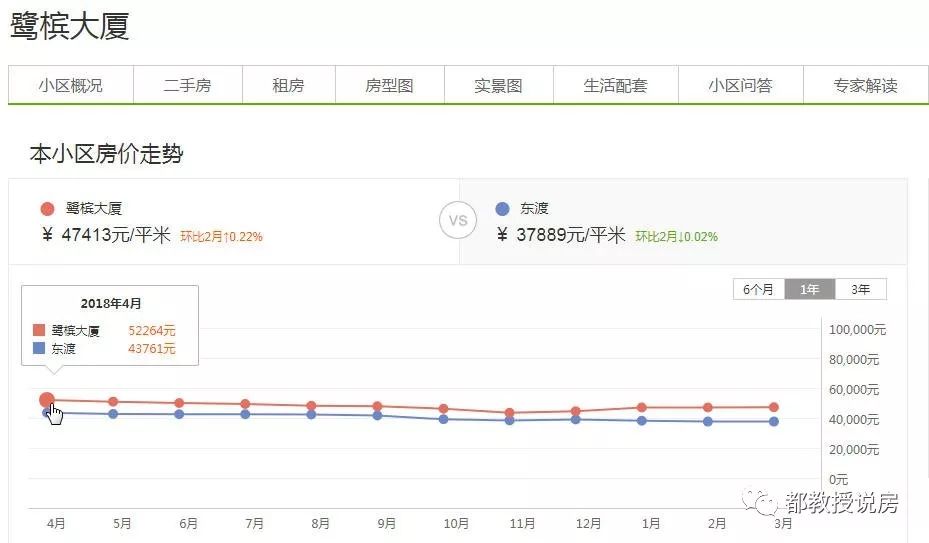Click the red 鹭槟大厦 legend dot
929x543 pixels.
coord(47,209)
